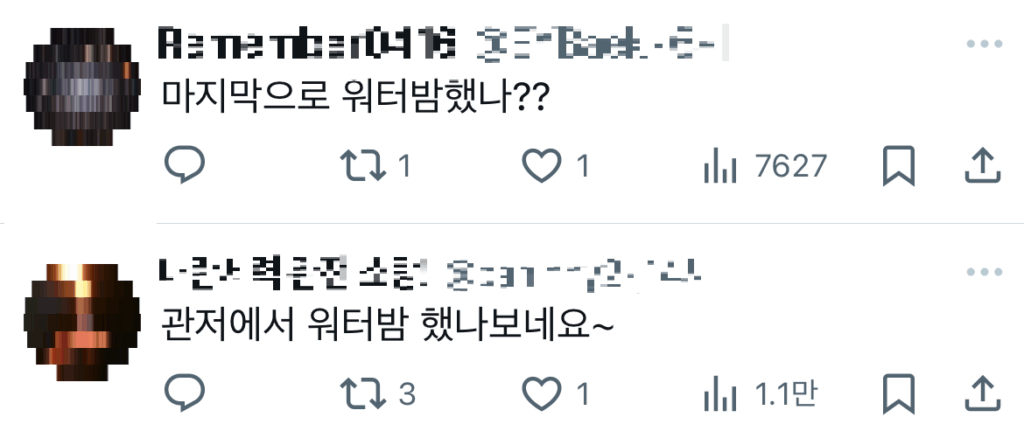
Task: Open more options for first tweet
Action: click(984, 44)
